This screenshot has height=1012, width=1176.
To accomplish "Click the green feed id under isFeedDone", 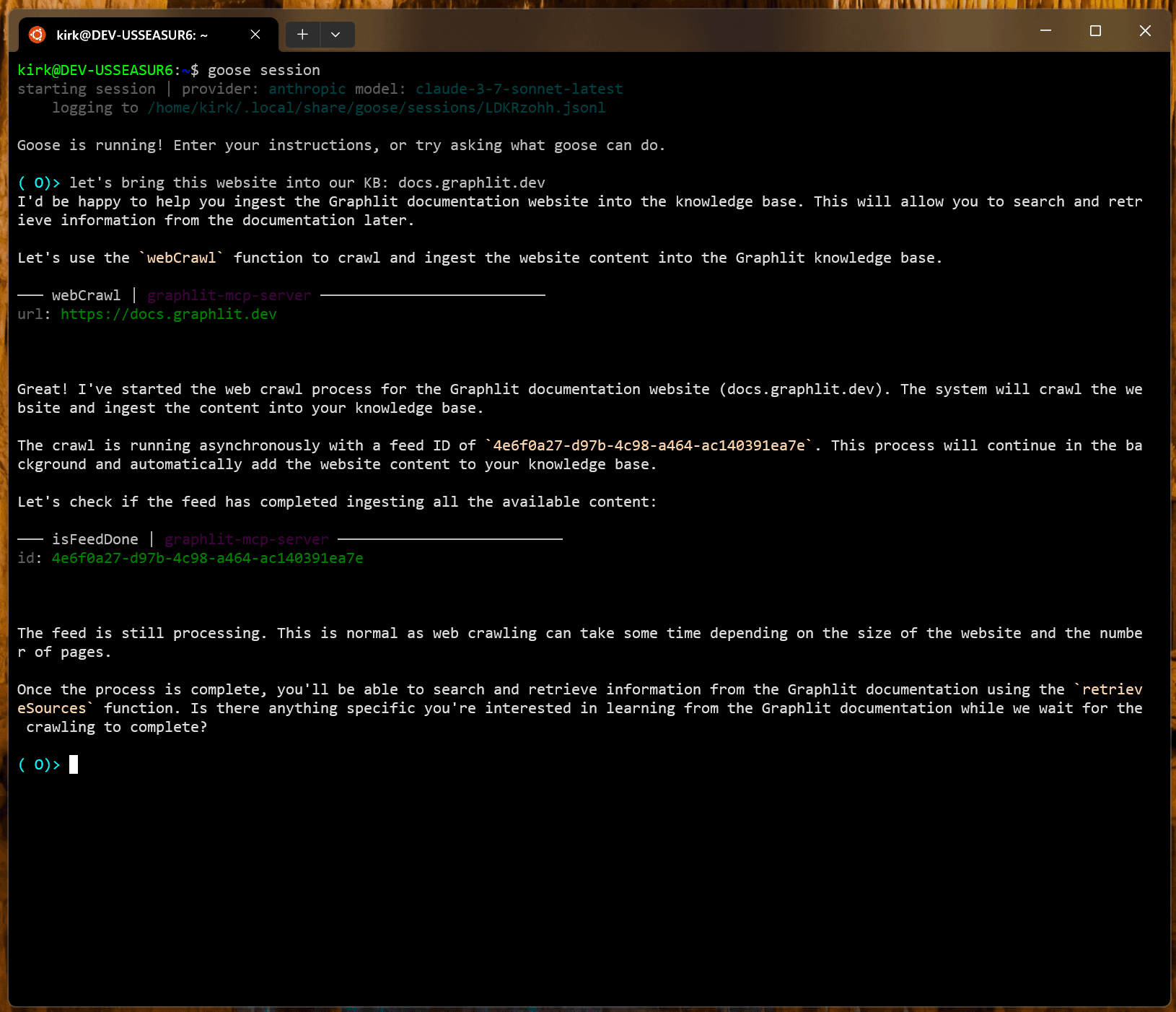I will [x=207, y=558].
